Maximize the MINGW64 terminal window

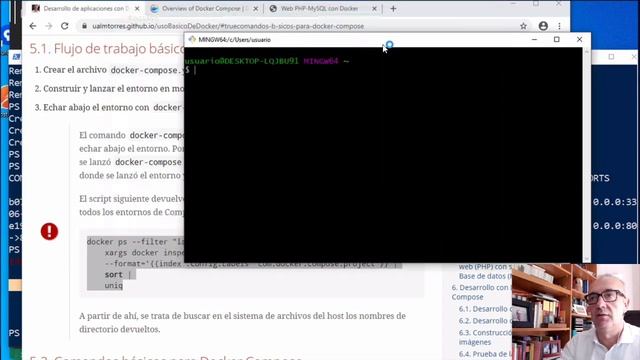(x=557, y=40)
